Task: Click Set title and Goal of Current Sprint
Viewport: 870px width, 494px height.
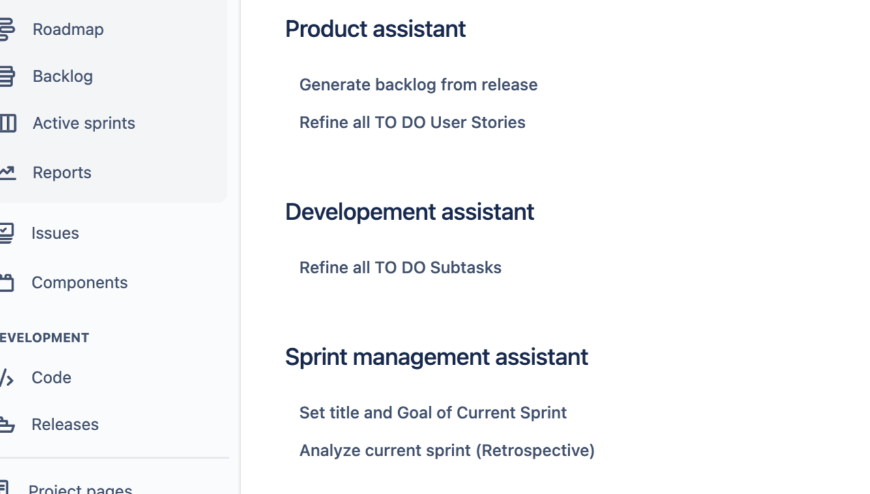Action: coord(433,412)
